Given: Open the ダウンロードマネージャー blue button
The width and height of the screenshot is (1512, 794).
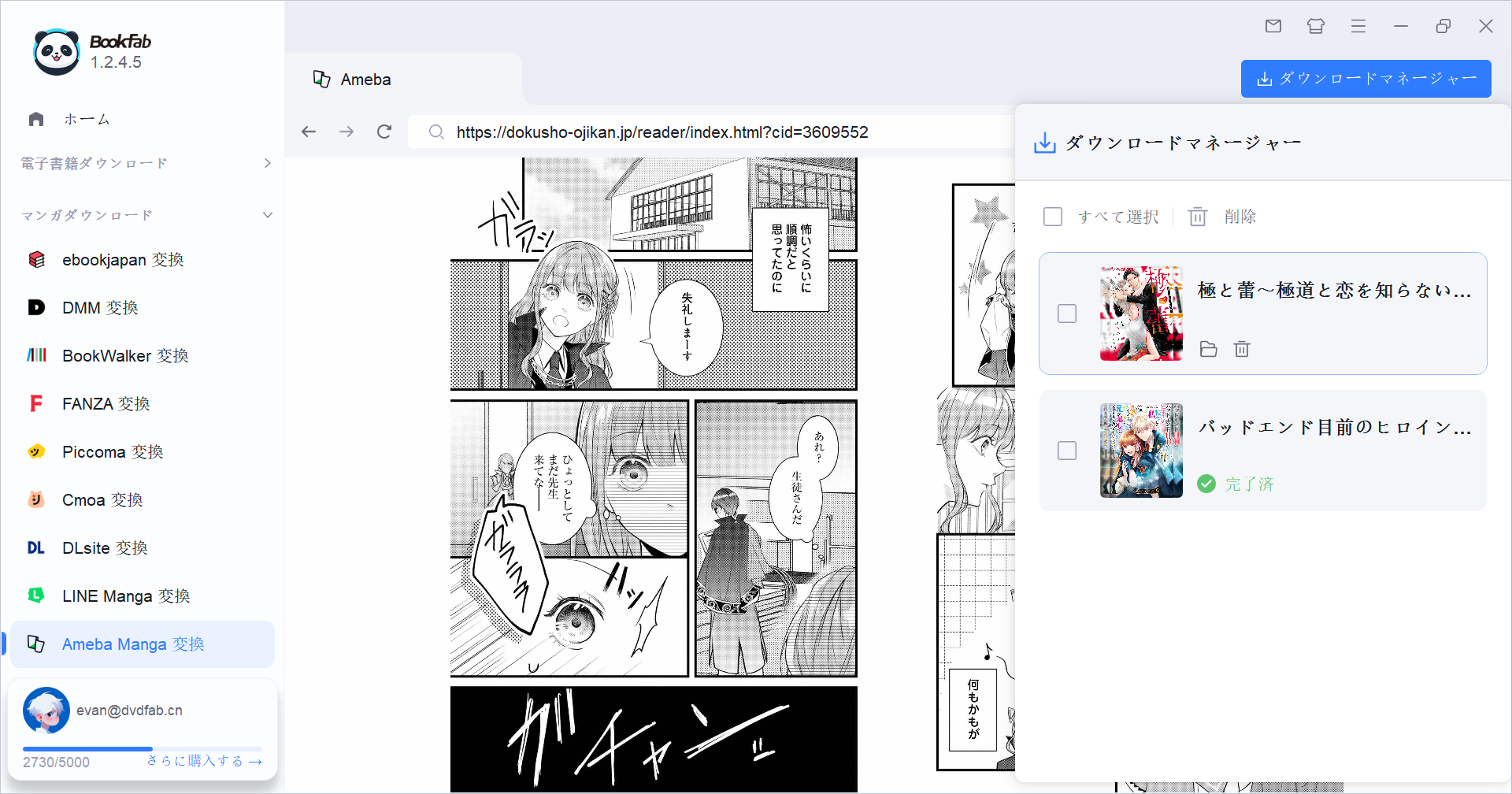Looking at the screenshot, I should (1366, 79).
